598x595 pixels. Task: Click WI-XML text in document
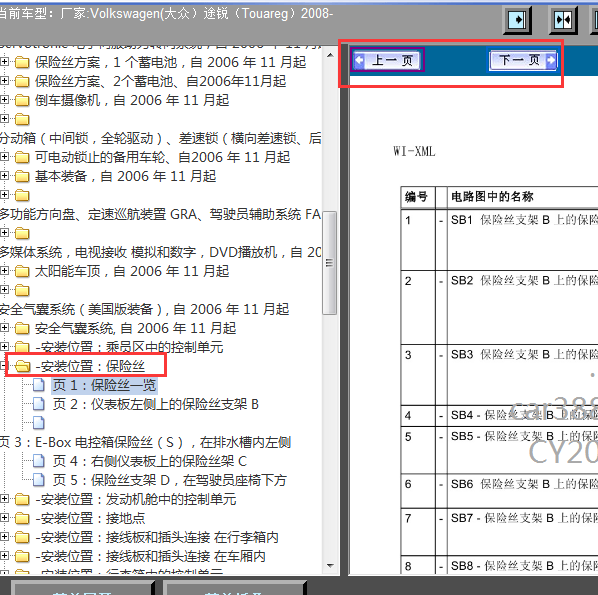point(414,151)
